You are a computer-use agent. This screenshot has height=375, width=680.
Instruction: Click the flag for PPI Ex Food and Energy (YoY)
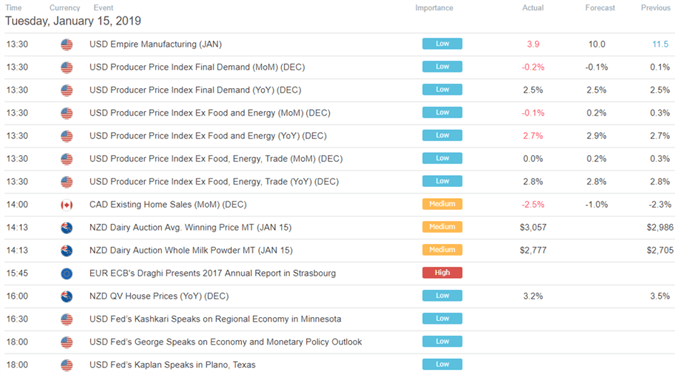(x=66, y=136)
